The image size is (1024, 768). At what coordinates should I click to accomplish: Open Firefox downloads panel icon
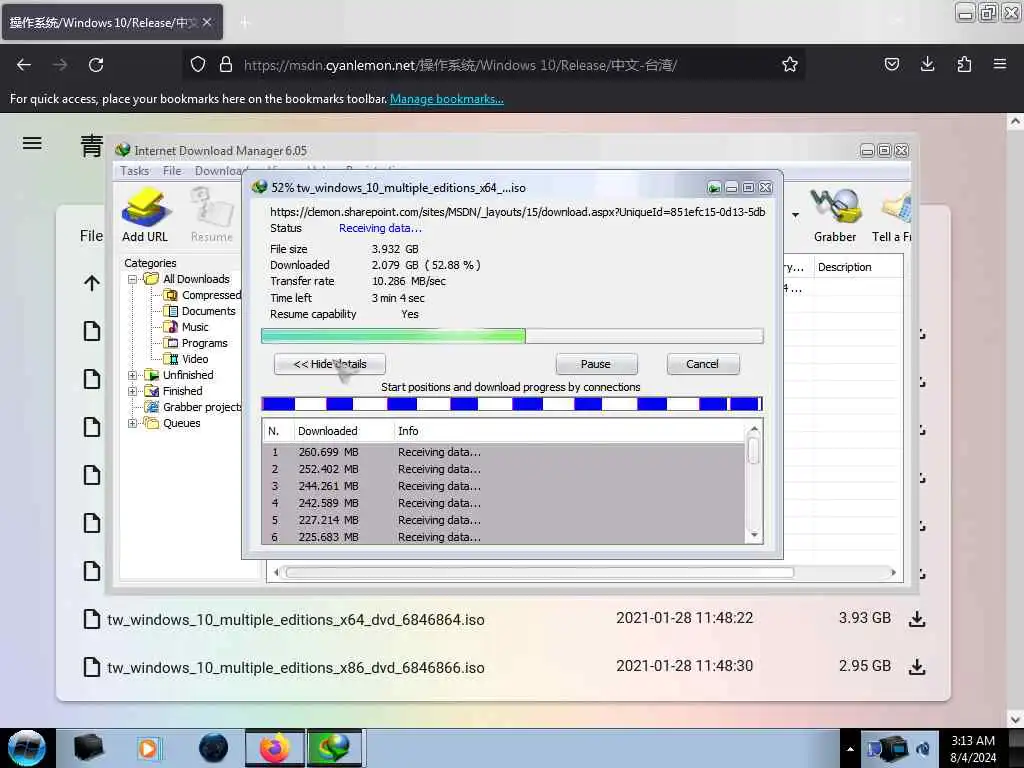tap(927, 64)
